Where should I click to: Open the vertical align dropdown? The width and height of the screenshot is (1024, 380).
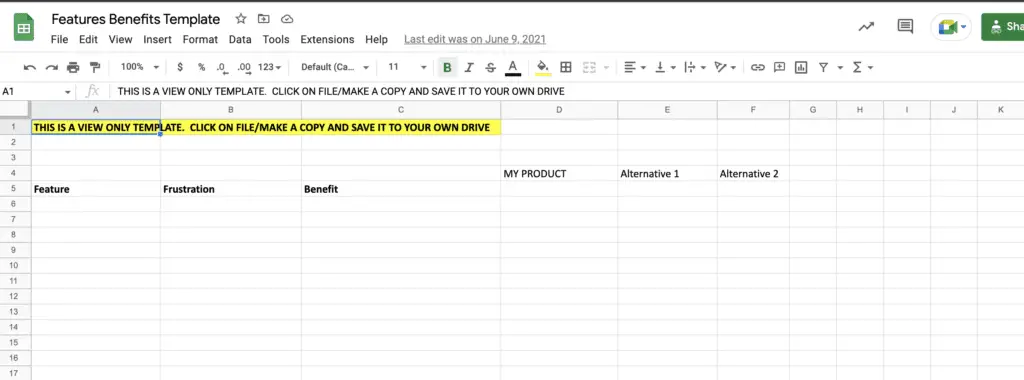(x=665, y=67)
